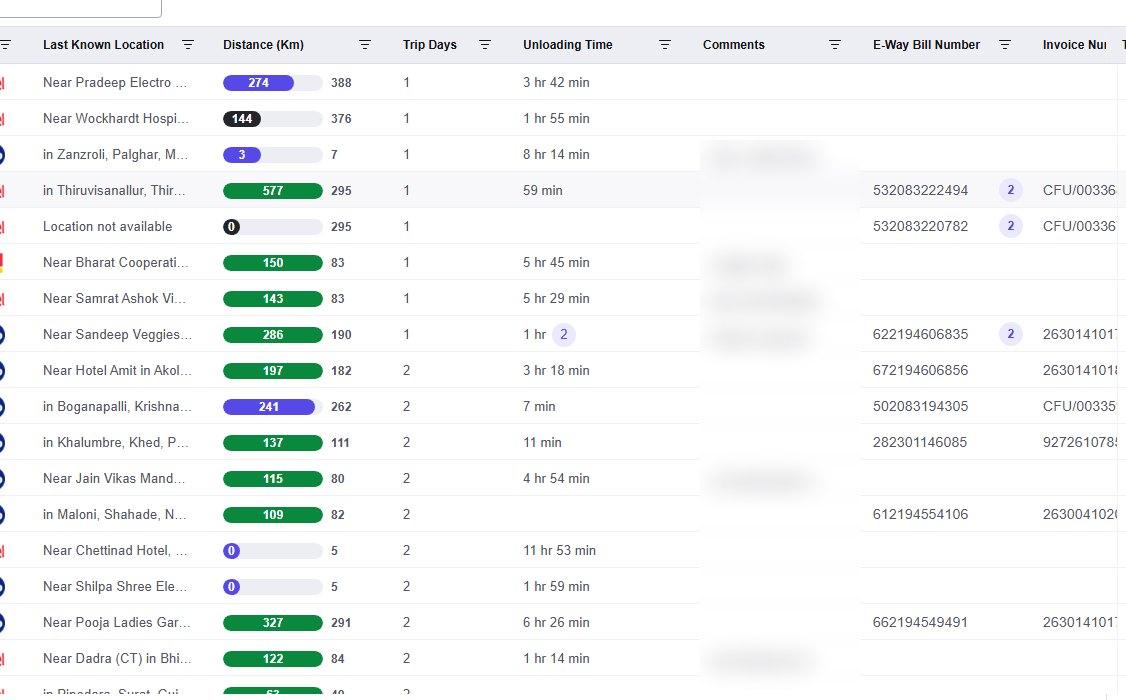Click E-Way bill number 282301146085

[920, 442]
